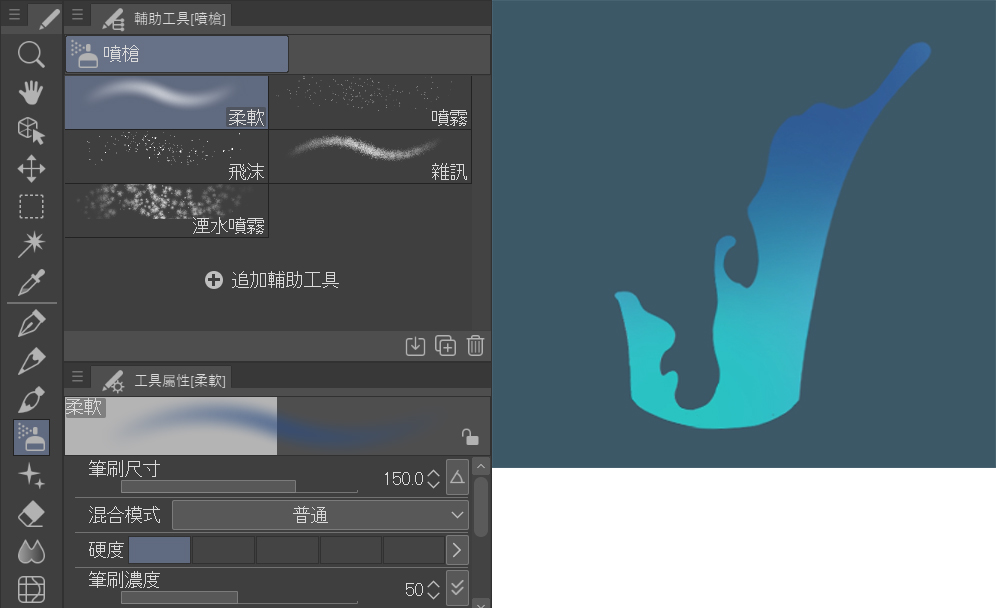Select the Auto Select magic wand tool

31,244
